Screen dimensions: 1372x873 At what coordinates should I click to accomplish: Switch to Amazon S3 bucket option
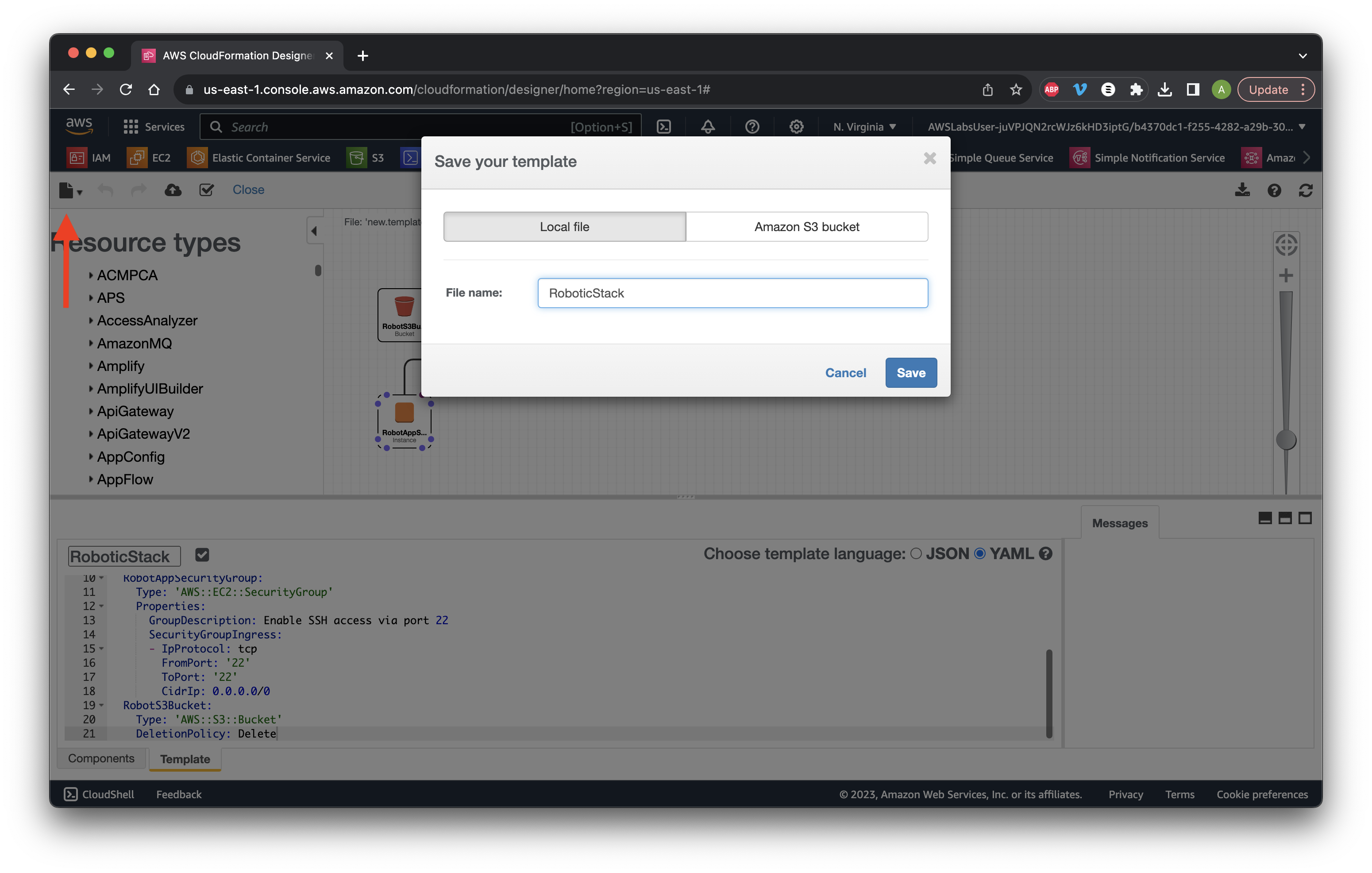(x=807, y=227)
